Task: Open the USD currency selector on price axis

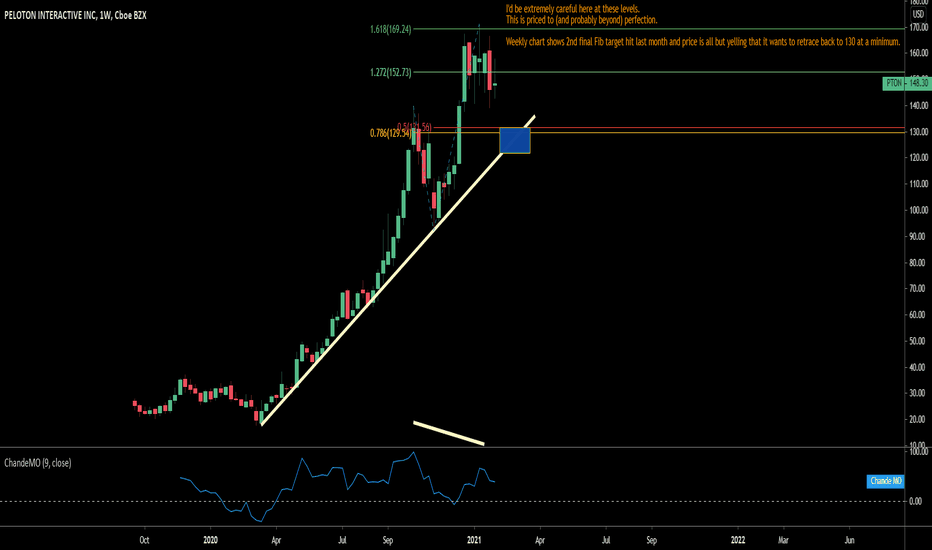Action: [x=918, y=14]
